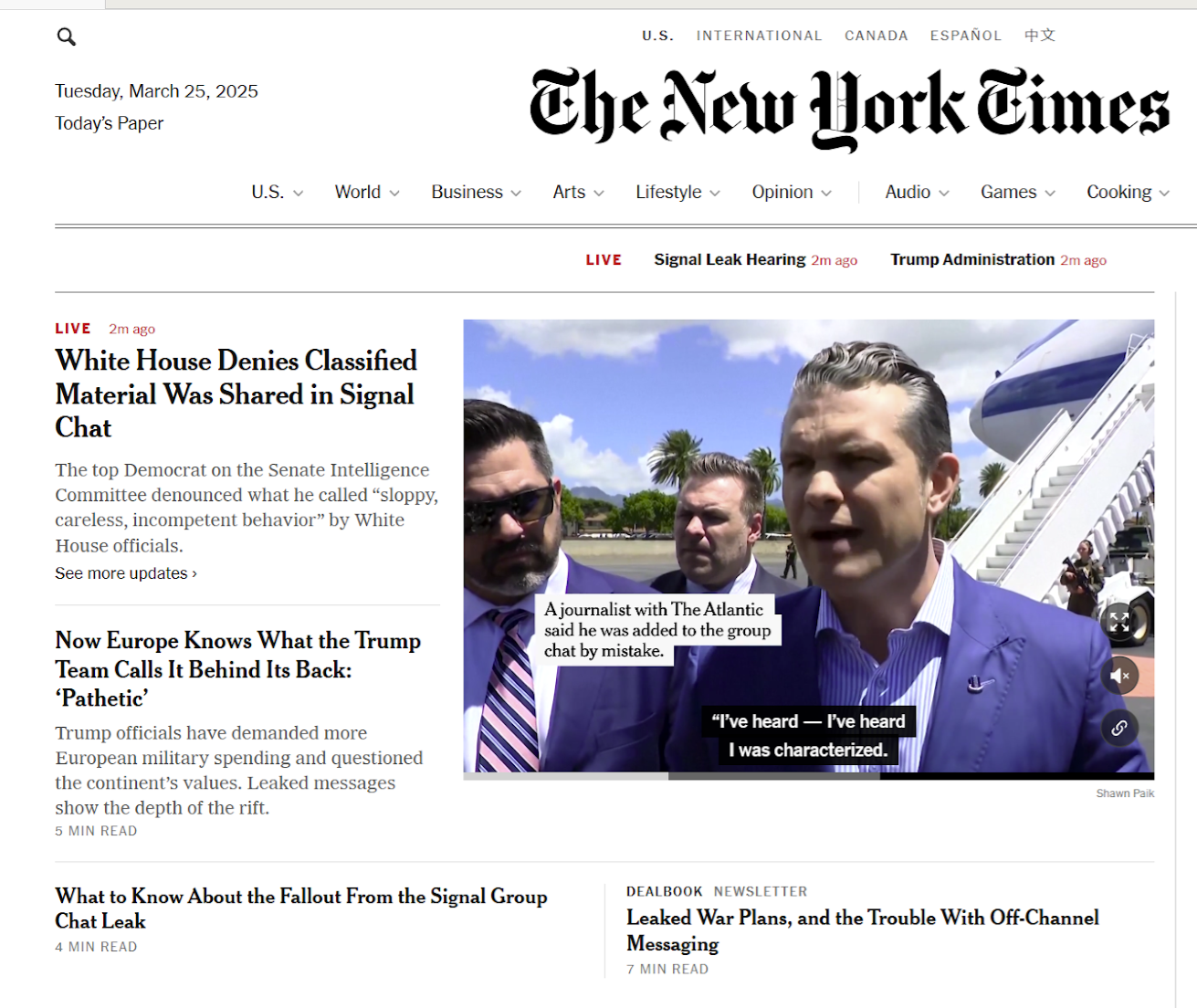Open the Business dropdown menu
Viewport: 1197px width, 1008px height.
pyautogui.click(x=477, y=193)
